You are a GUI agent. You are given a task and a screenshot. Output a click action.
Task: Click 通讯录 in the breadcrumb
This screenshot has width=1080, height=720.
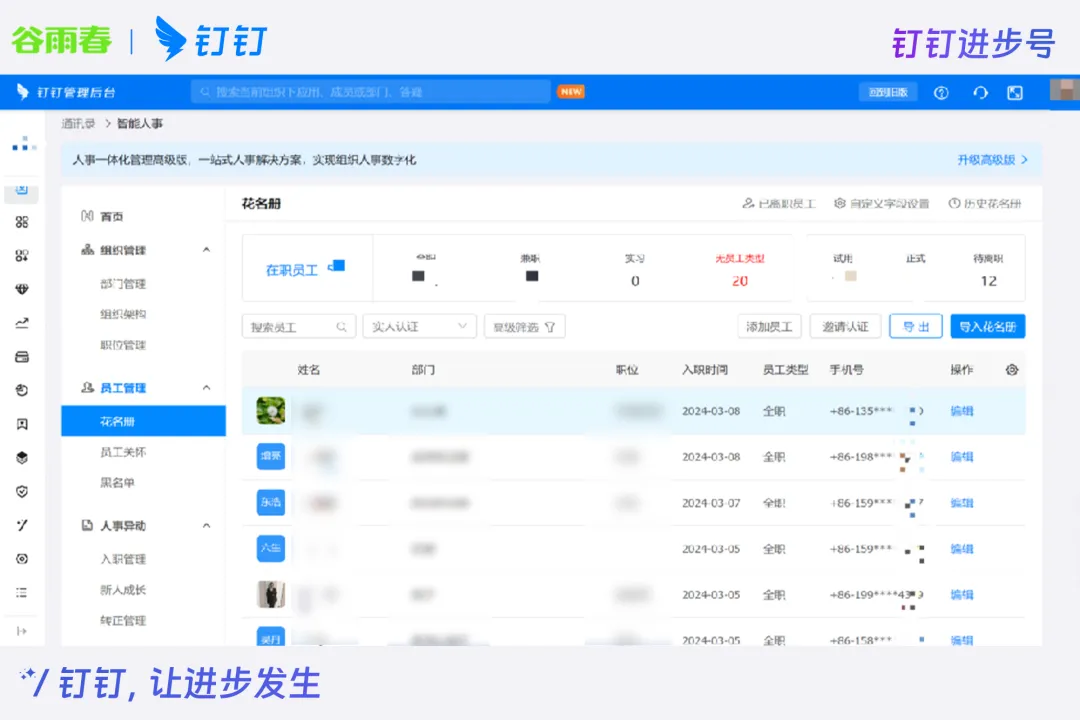pyautogui.click(x=79, y=124)
